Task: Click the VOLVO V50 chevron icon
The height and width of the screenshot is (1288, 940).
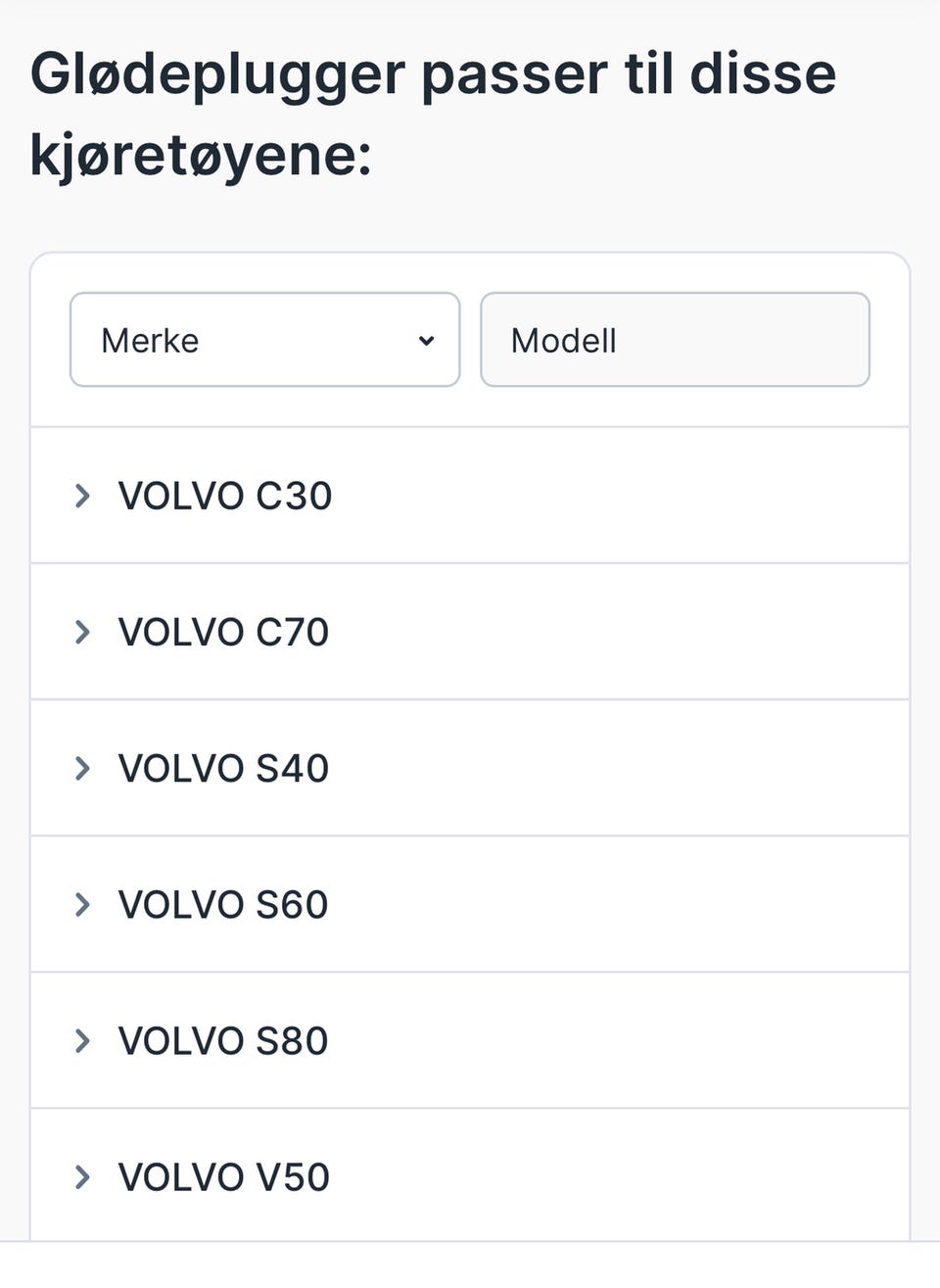Action: click(x=82, y=1176)
